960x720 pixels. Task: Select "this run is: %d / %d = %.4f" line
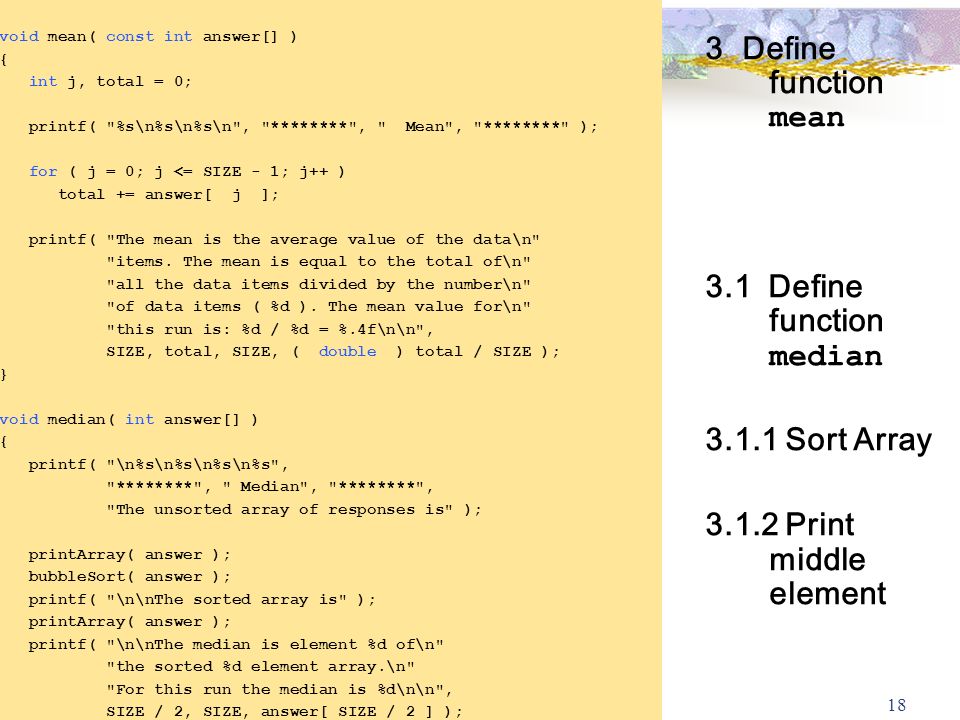tap(270, 329)
